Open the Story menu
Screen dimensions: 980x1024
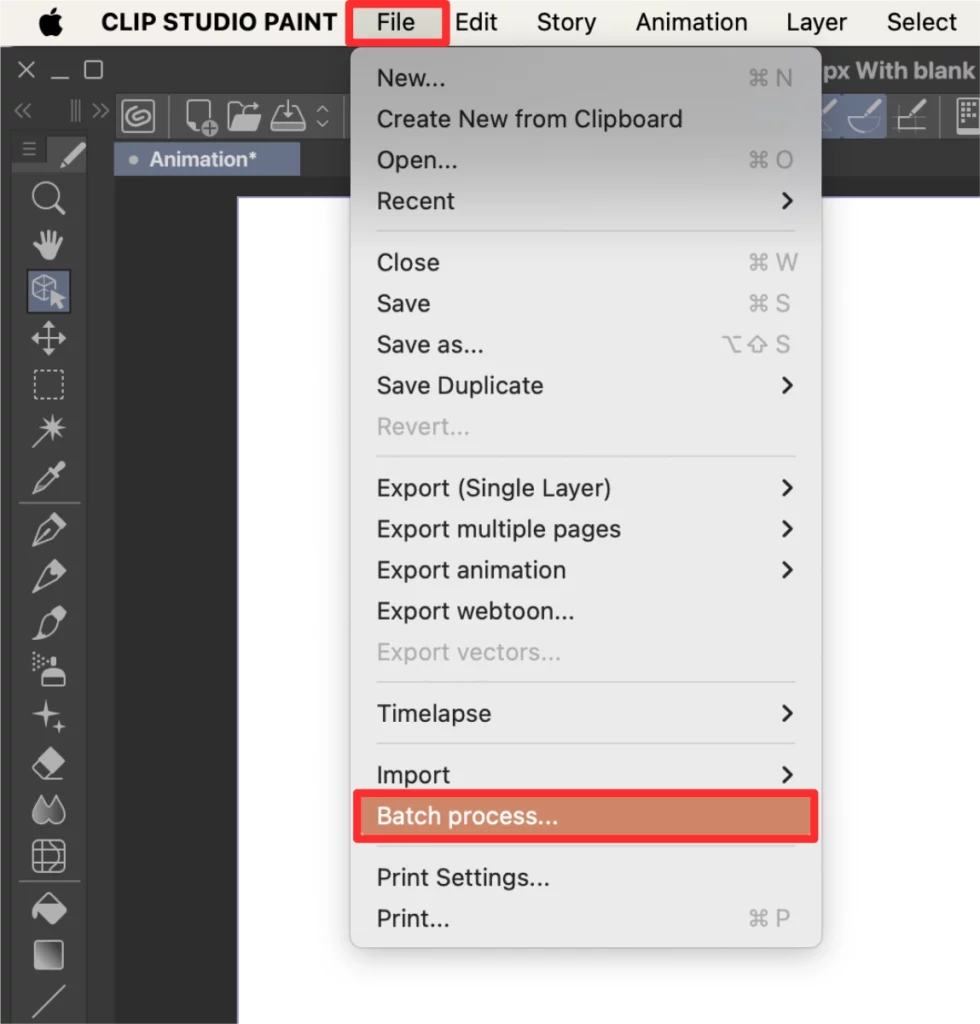(566, 22)
